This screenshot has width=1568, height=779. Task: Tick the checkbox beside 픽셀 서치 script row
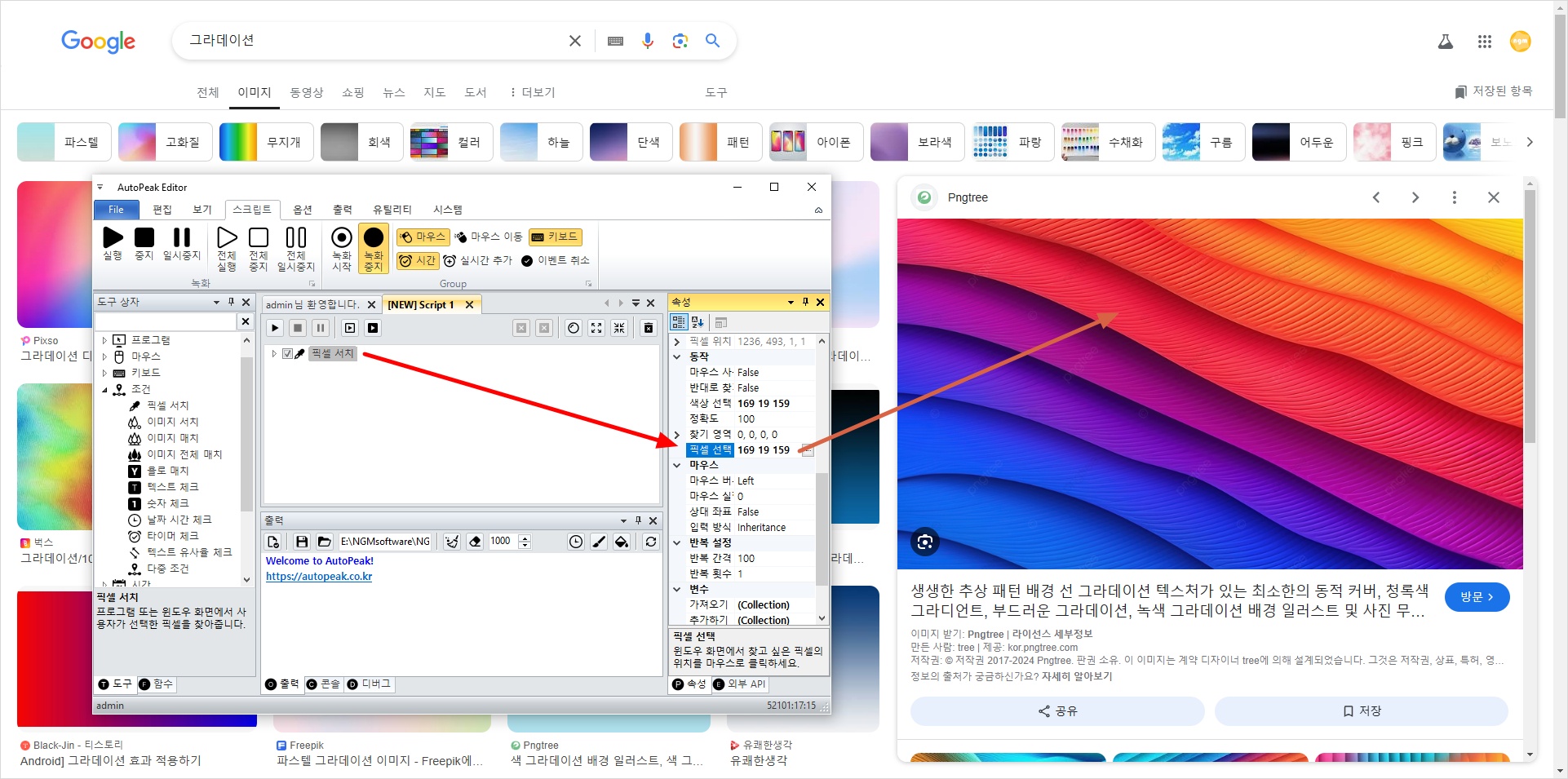pyautogui.click(x=287, y=353)
